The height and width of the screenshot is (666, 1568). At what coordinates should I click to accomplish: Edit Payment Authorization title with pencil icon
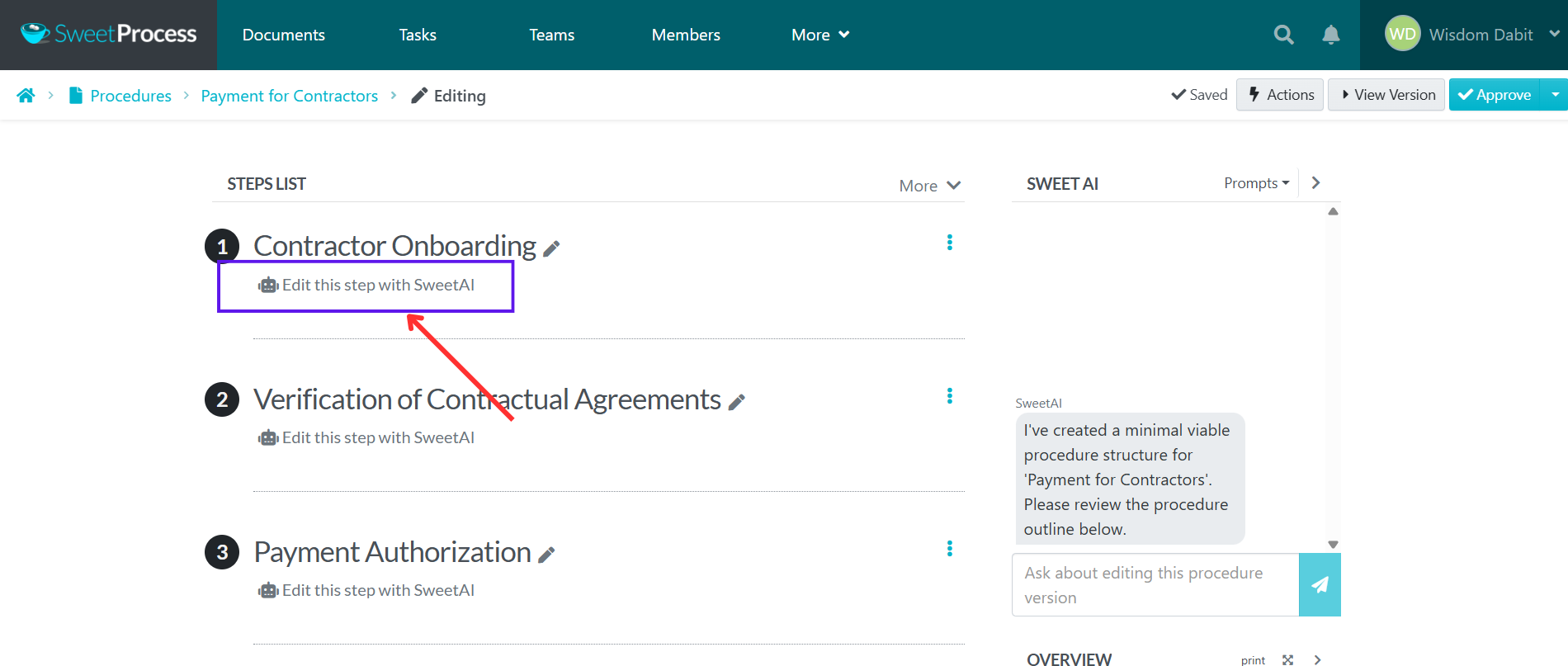click(x=546, y=555)
